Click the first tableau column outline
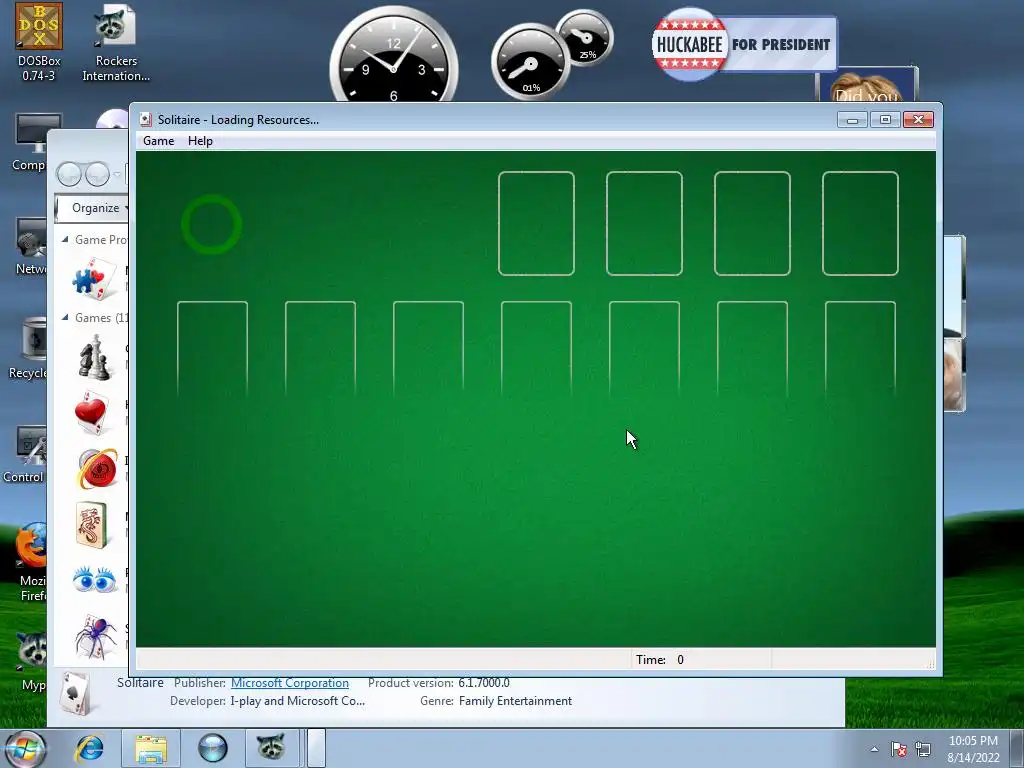Viewport: 1024px width, 768px height. 212,349
